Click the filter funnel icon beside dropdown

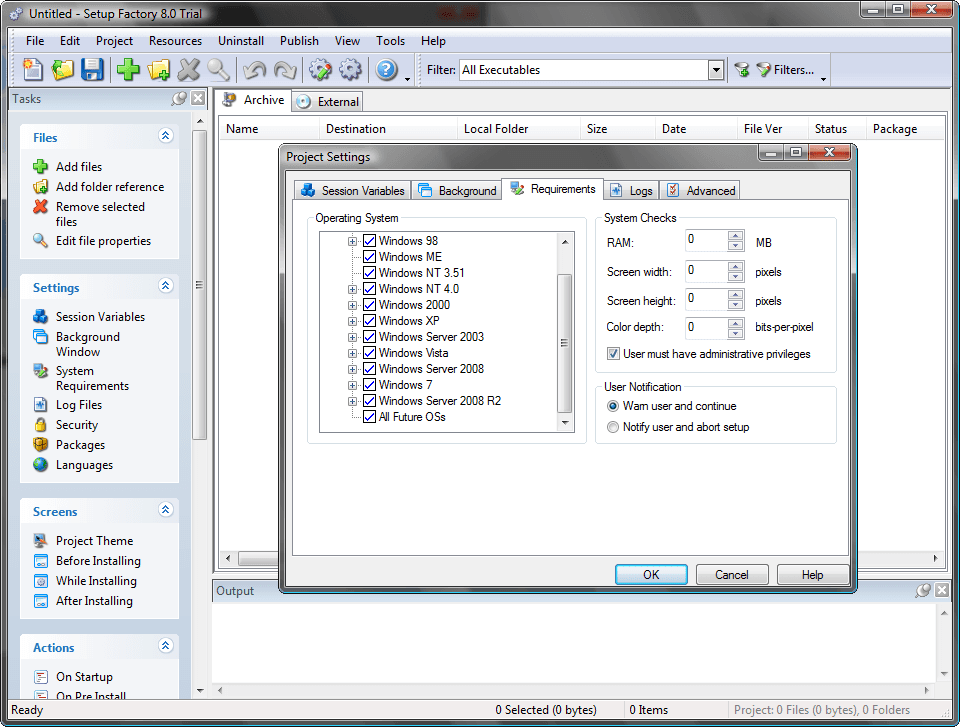742,70
